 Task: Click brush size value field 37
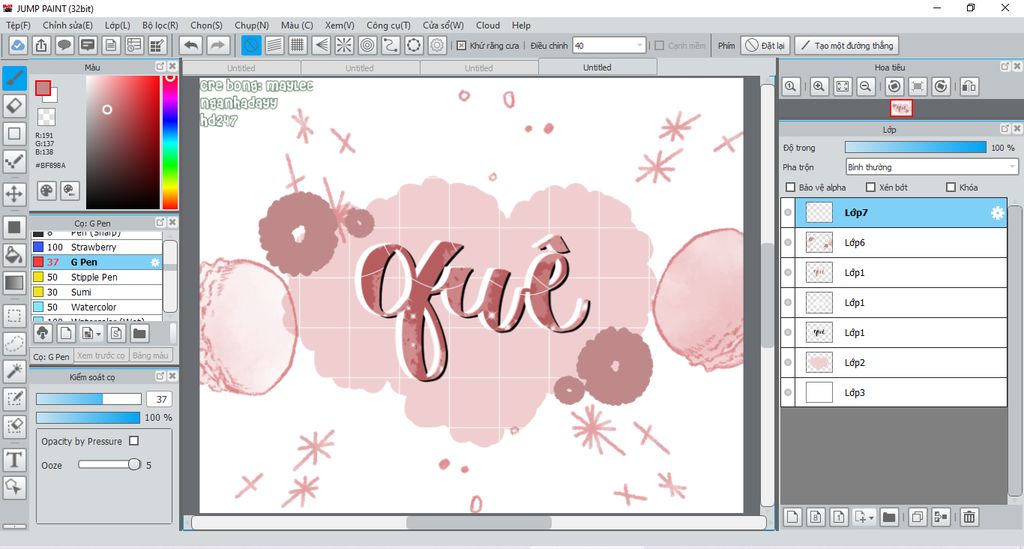click(160, 399)
